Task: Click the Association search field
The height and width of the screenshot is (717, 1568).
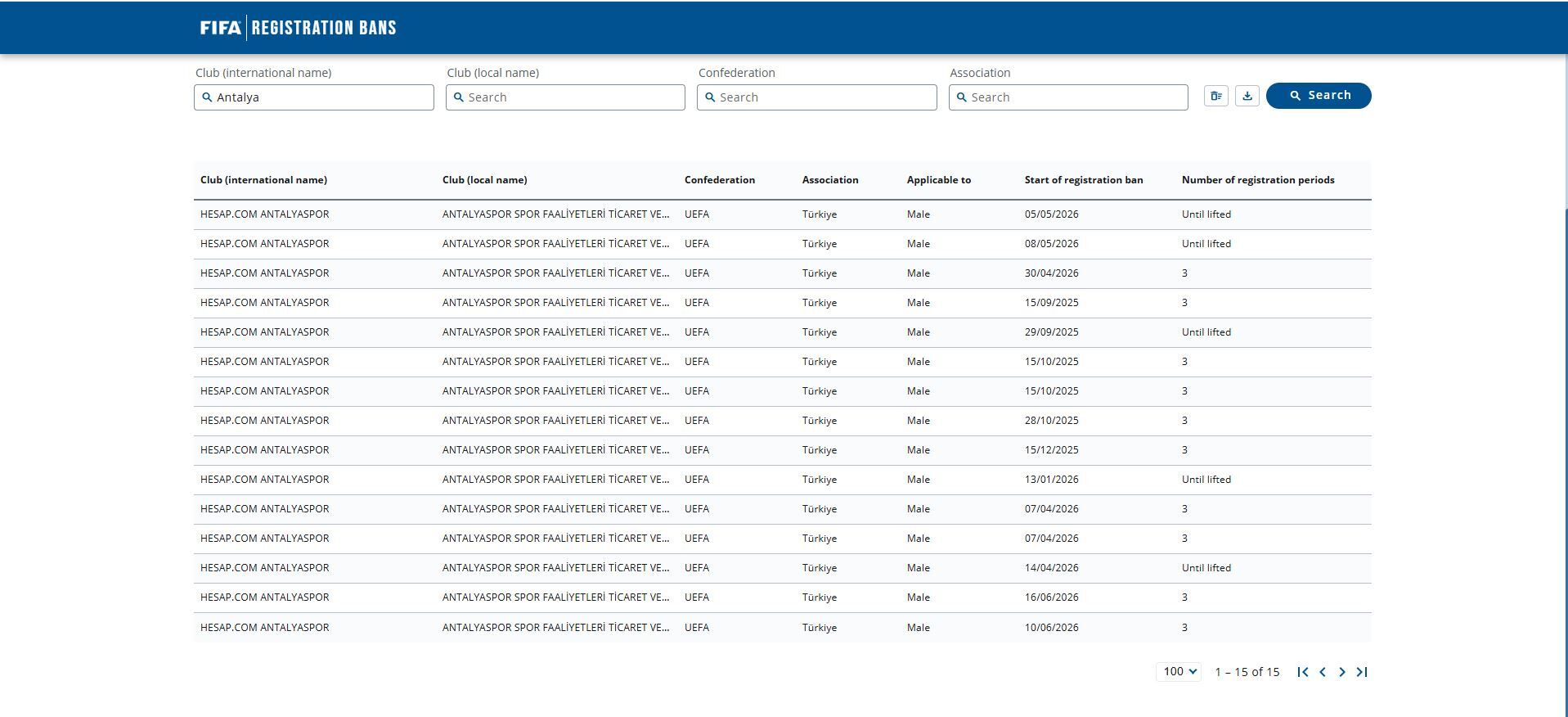Action: coord(1068,97)
